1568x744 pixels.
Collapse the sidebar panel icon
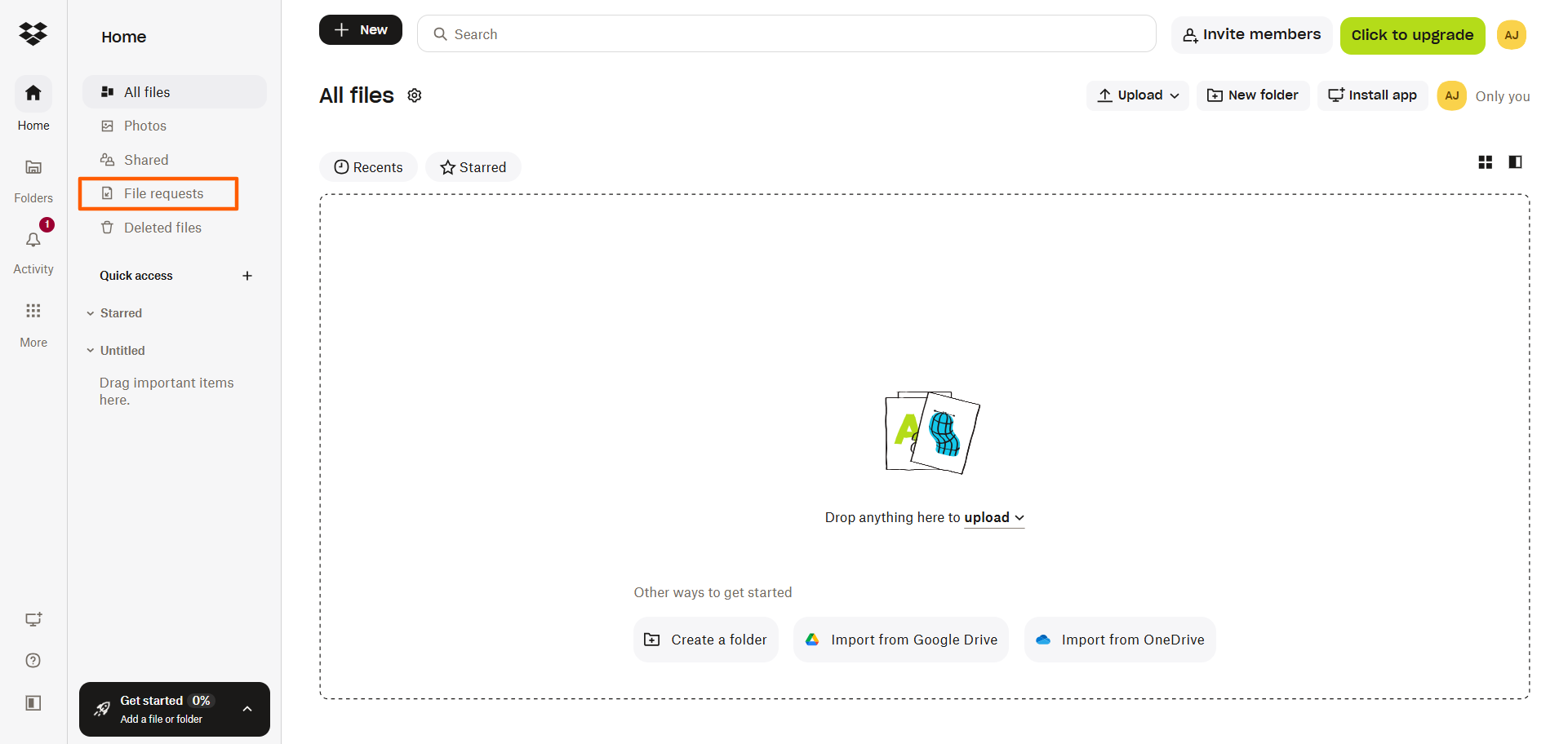coord(33,702)
